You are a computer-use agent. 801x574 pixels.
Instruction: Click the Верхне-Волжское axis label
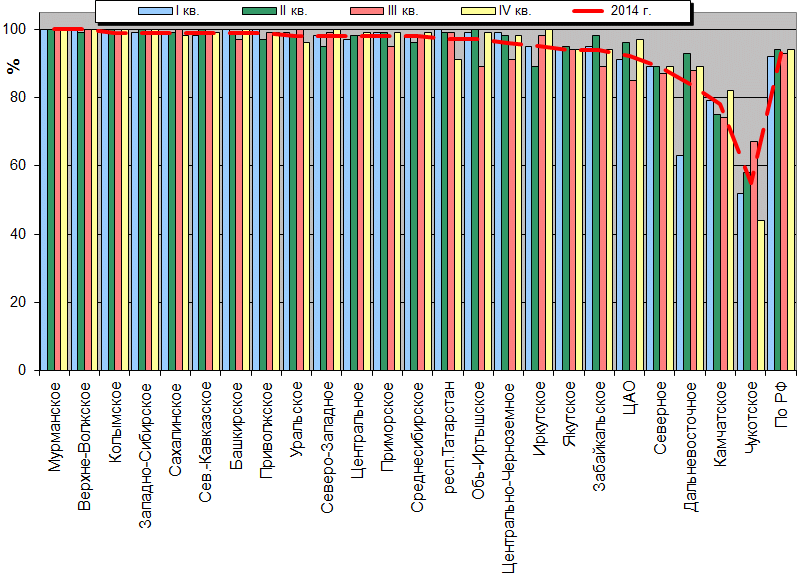point(85,446)
